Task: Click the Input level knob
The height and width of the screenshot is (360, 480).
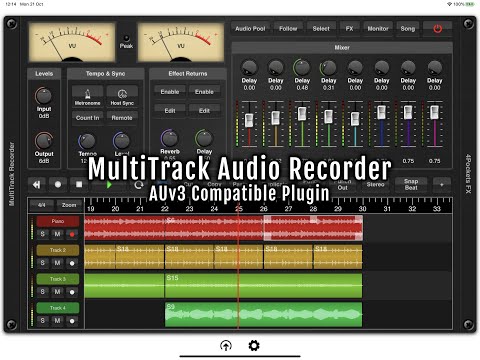Action: pos(44,96)
